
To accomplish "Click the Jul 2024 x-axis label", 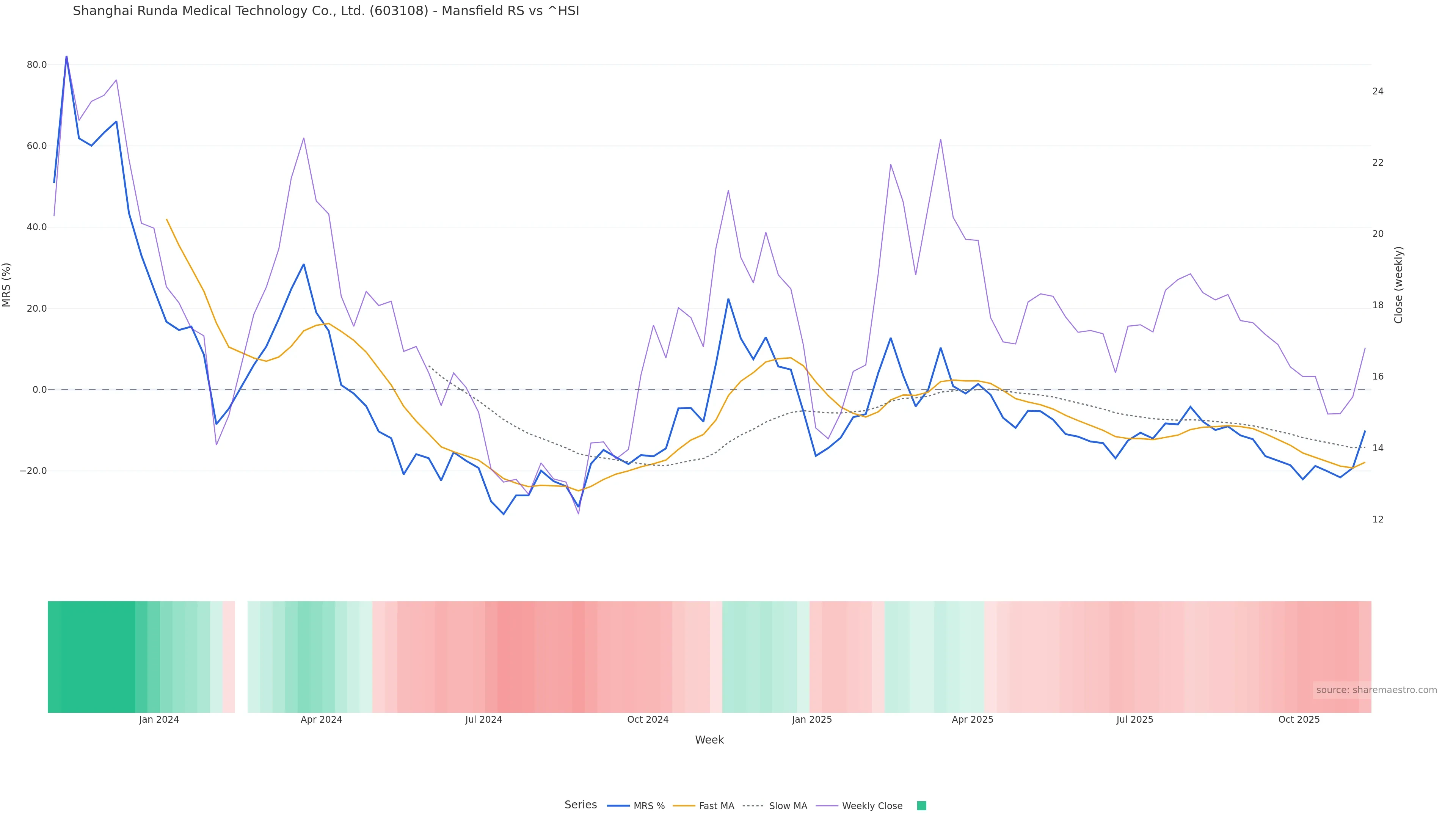I will [x=483, y=720].
